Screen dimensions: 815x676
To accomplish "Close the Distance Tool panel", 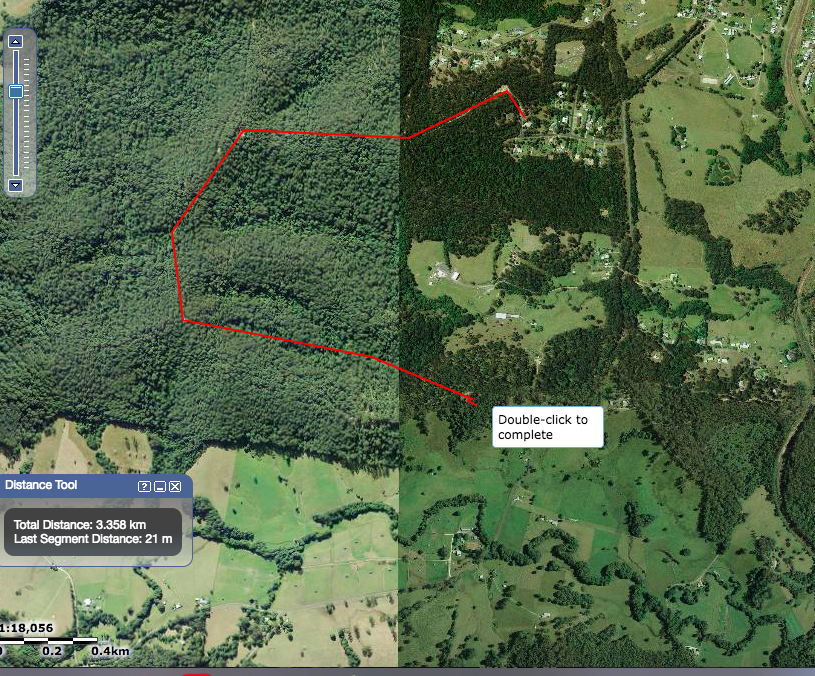I will click(x=175, y=486).
